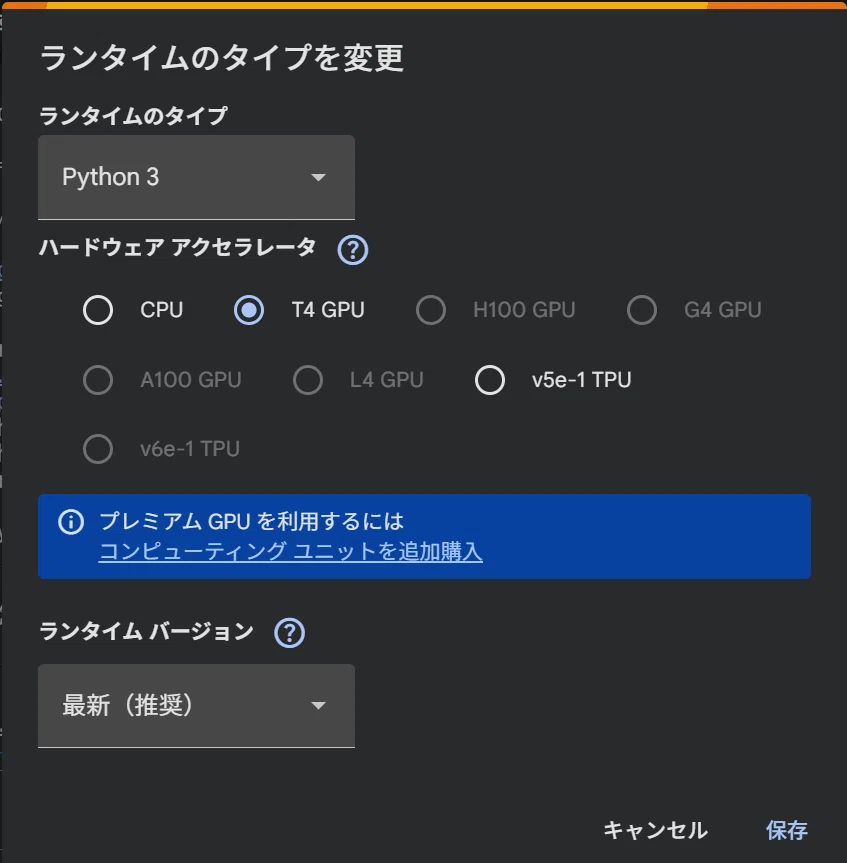847x863 pixels.
Task: Click the 保存 button
Action: click(787, 830)
